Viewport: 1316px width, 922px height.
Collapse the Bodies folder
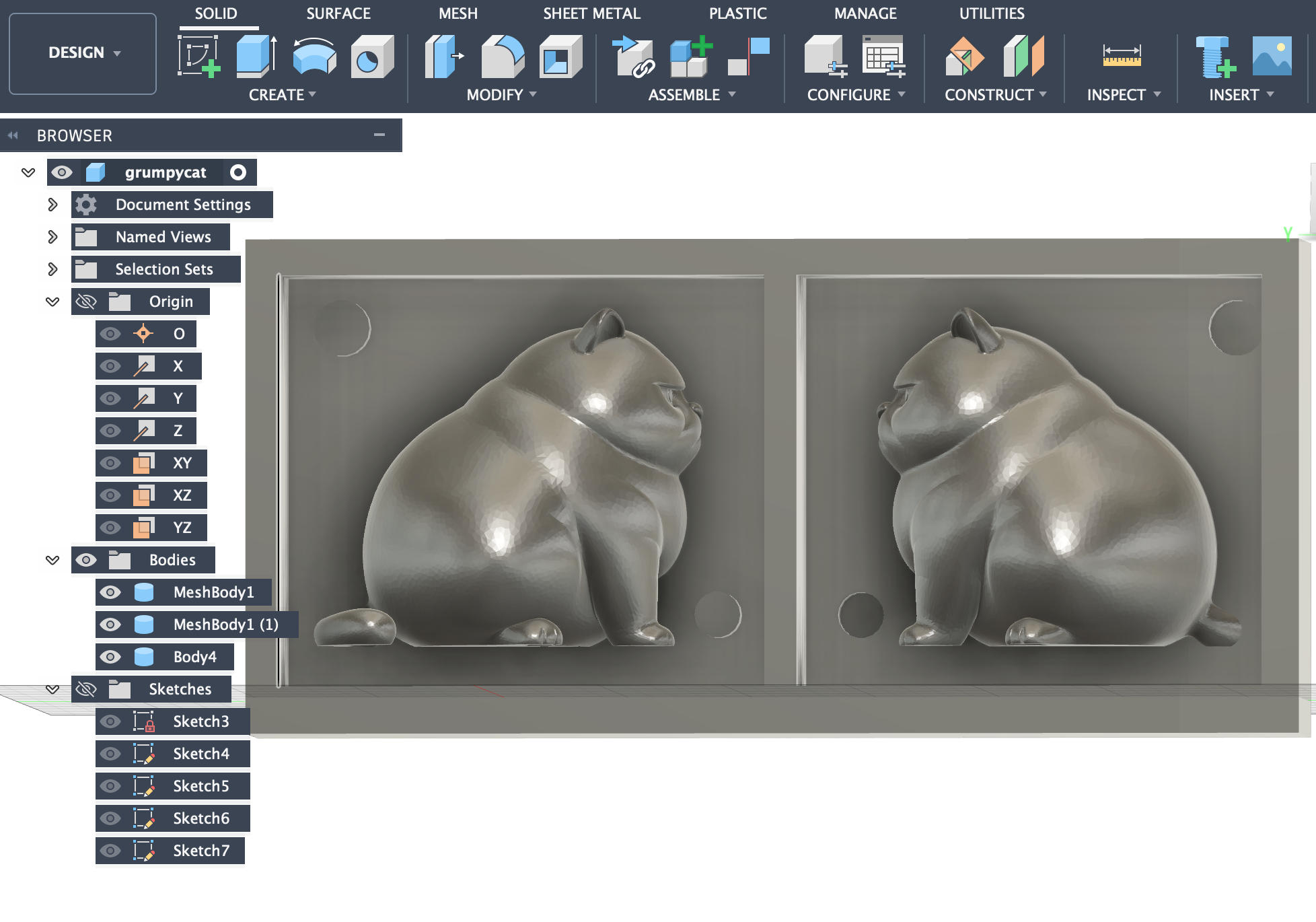52,560
